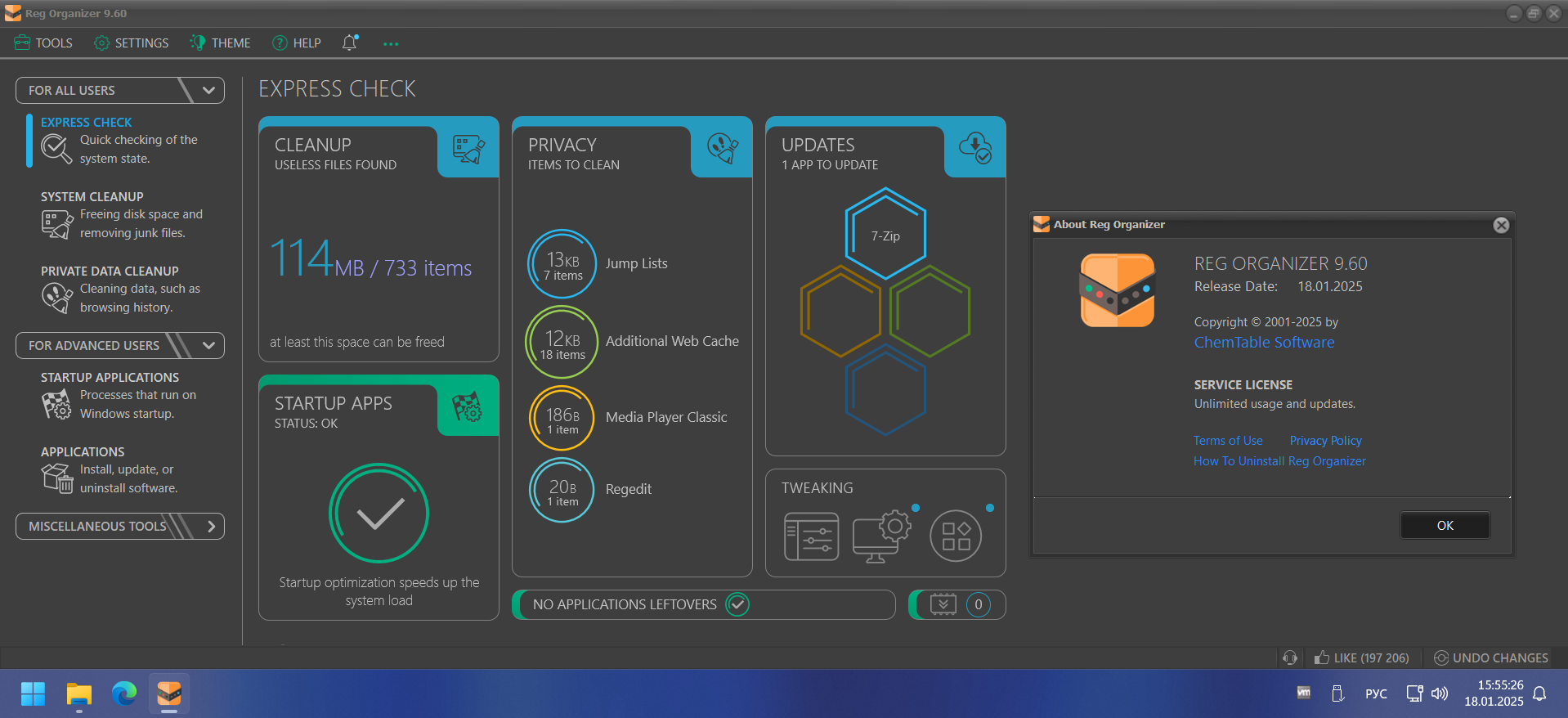1568x718 pixels.
Task: Click the РУС language indicator in tray
Action: 1376,693
